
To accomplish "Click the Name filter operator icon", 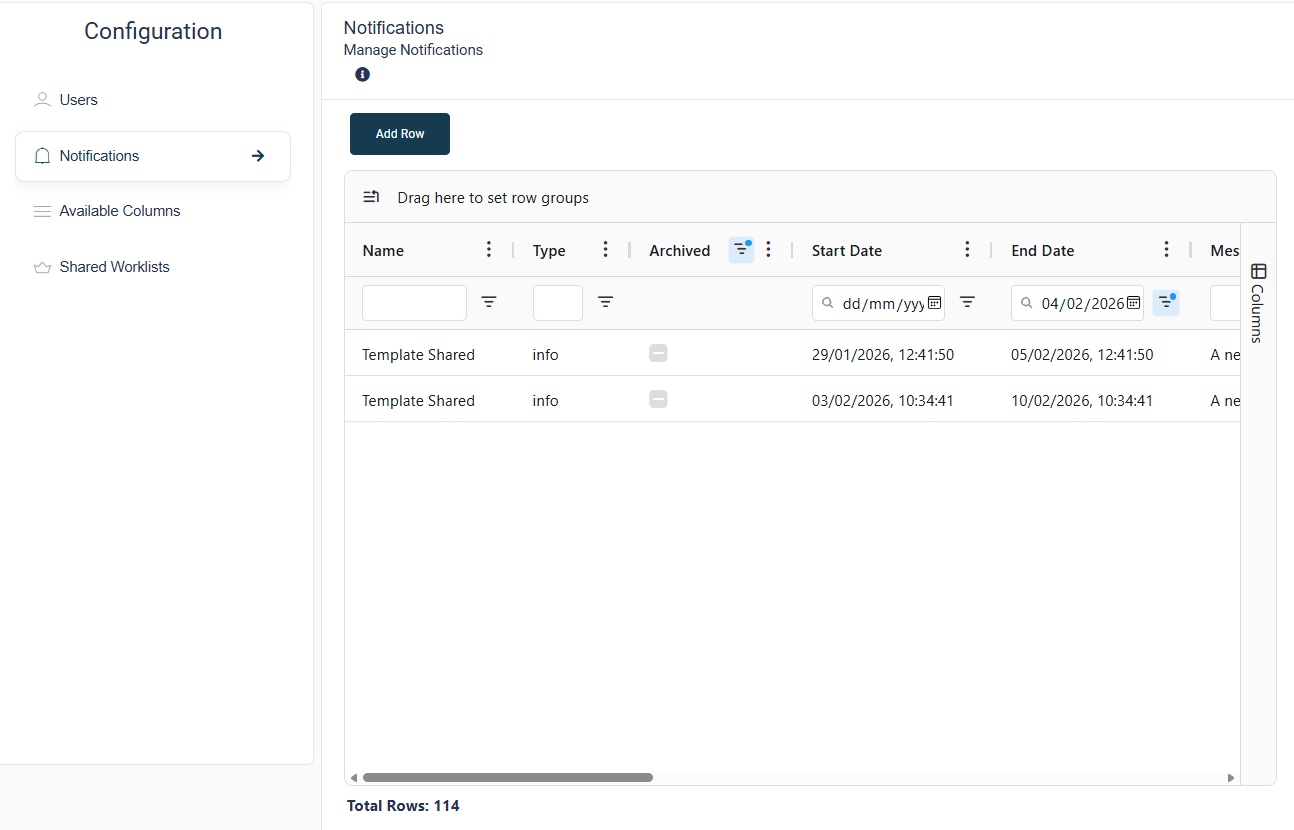I will (x=489, y=302).
